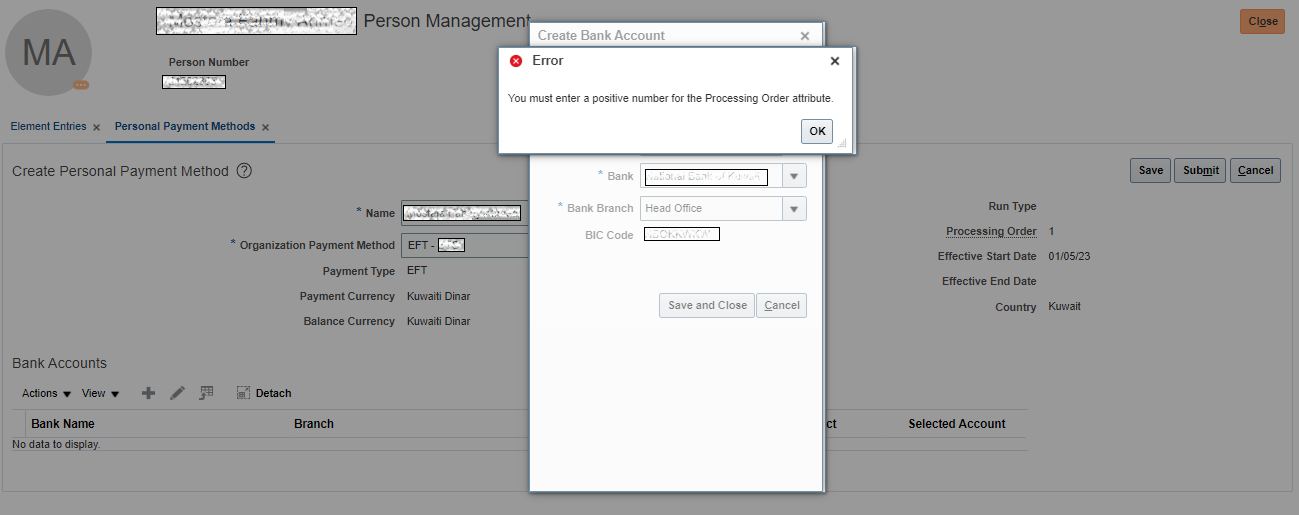Close Personal Payment Methods tab

[x=265, y=128]
